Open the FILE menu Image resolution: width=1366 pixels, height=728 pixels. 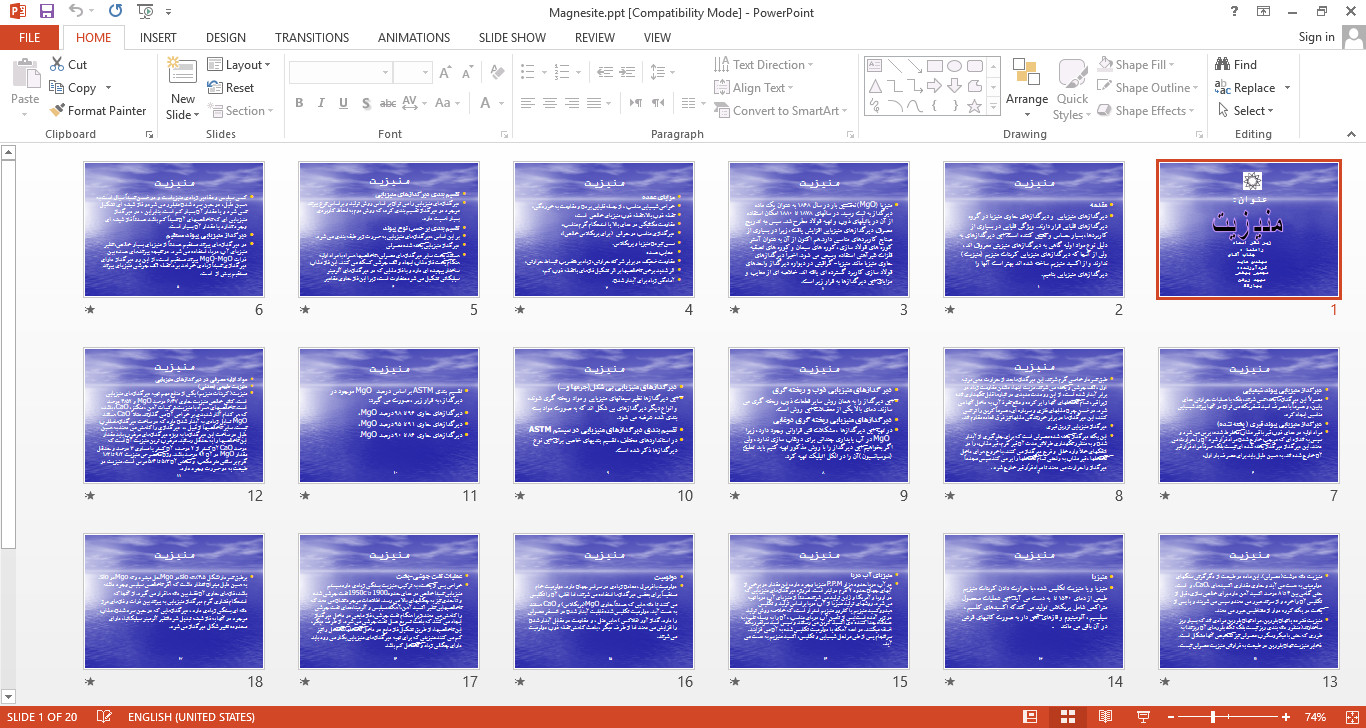[29, 38]
